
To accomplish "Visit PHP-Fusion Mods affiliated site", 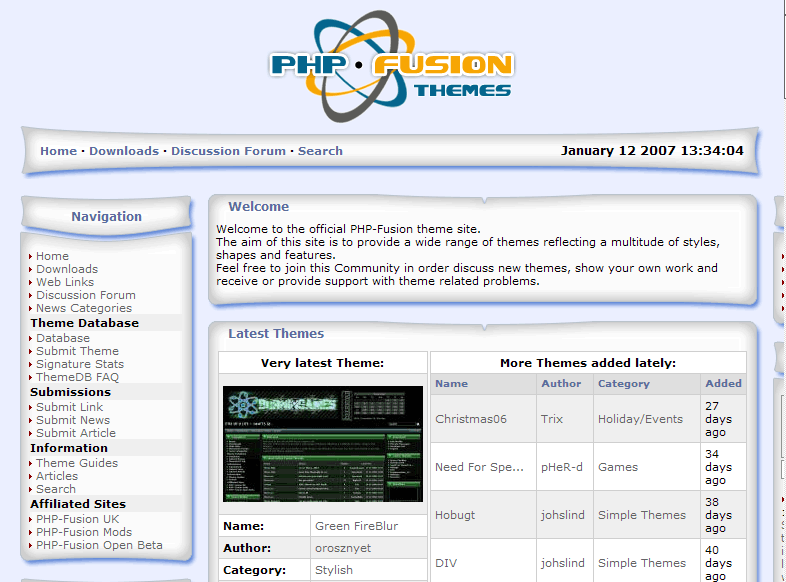I will point(84,532).
